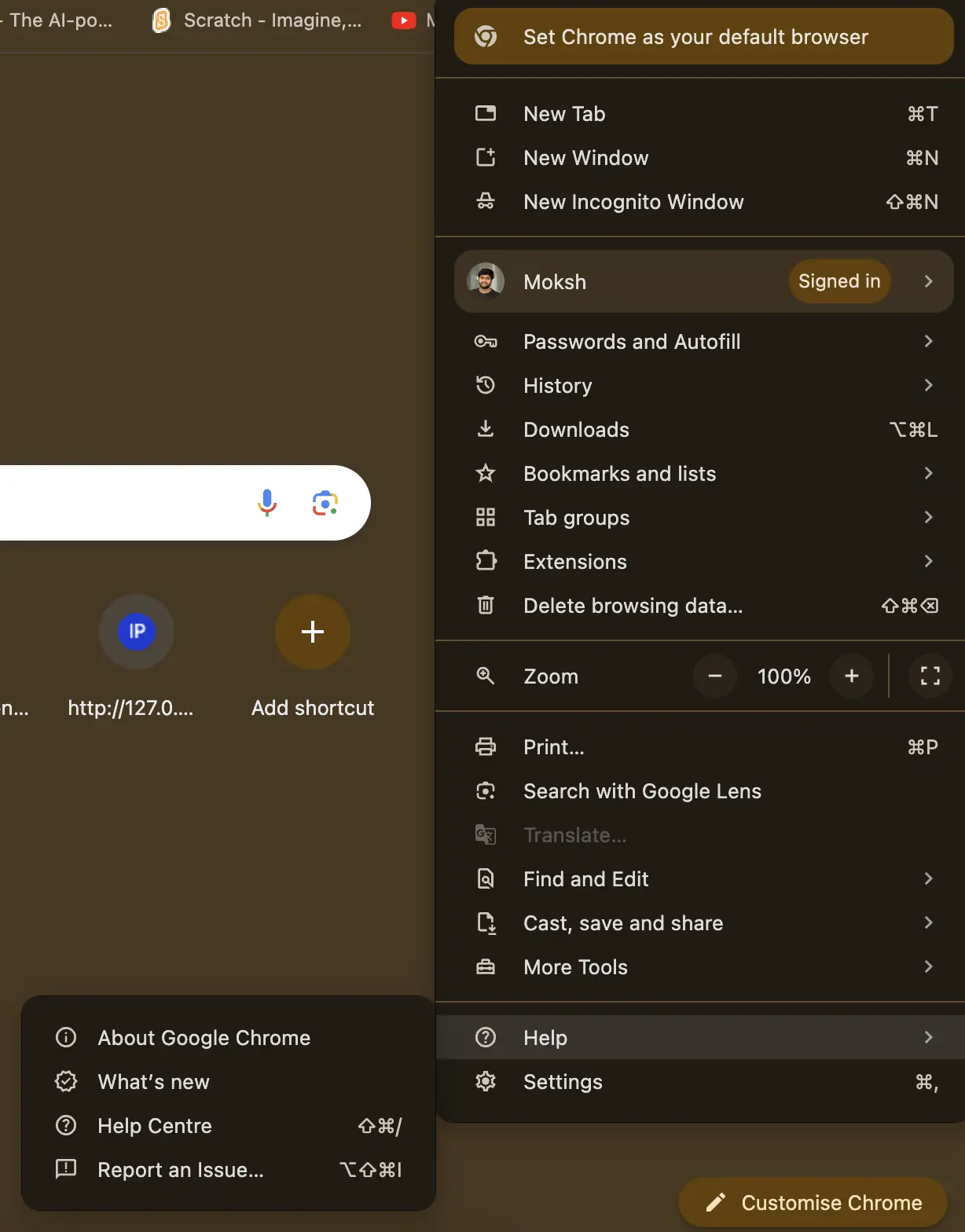The height and width of the screenshot is (1232, 965).
Task: Click the Report an Issue flag icon
Action: pos(66,1169)
